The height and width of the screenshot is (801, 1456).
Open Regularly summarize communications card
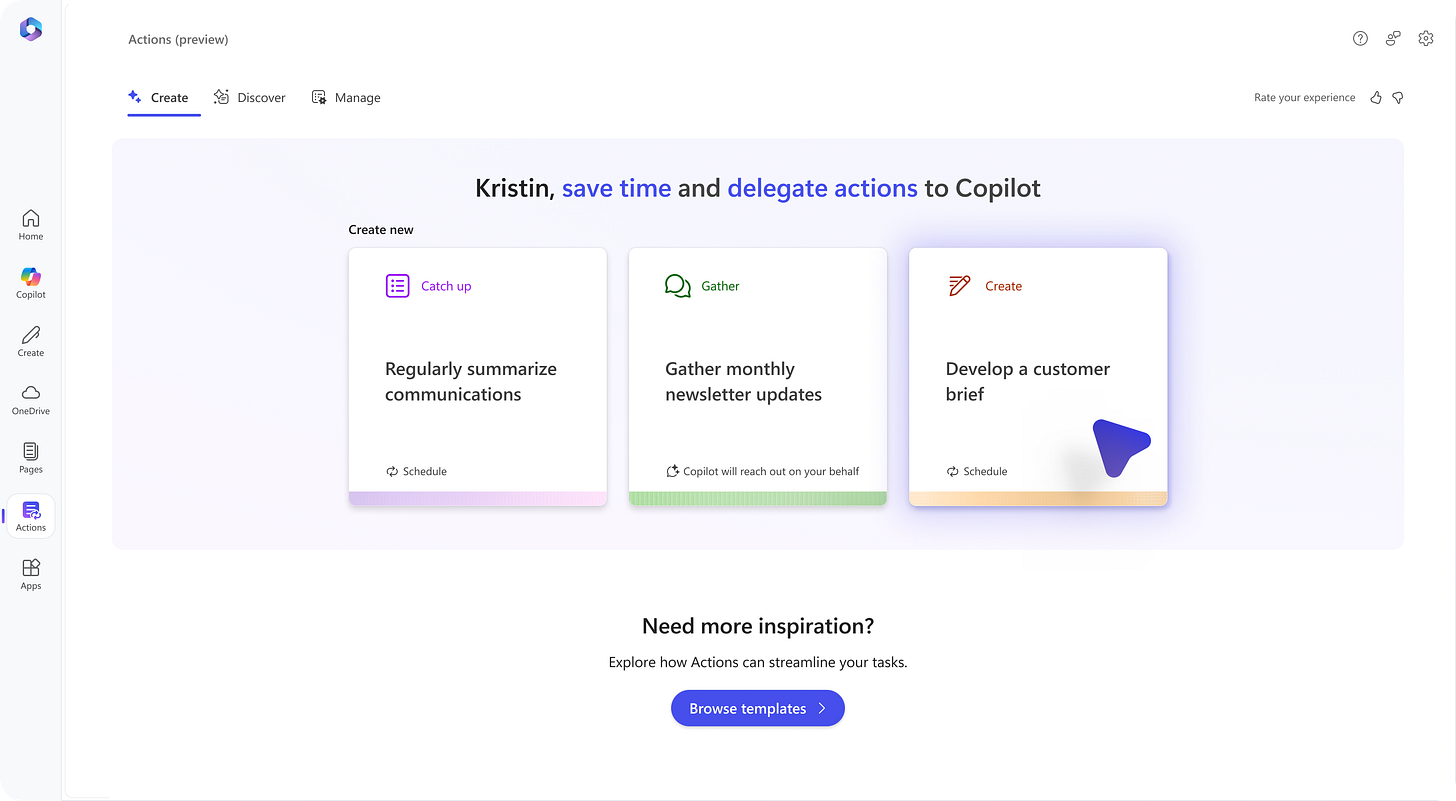point(478,377)
